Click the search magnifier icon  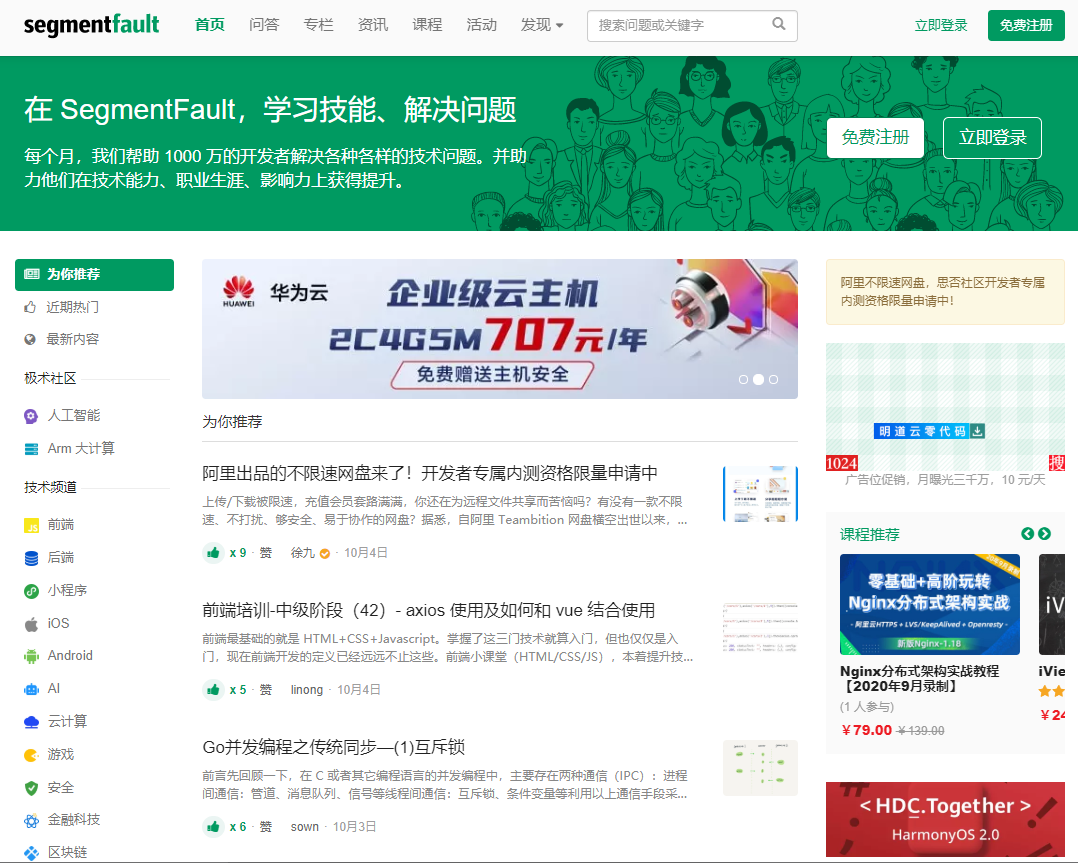pyautogui.click(x=778, y=24)
